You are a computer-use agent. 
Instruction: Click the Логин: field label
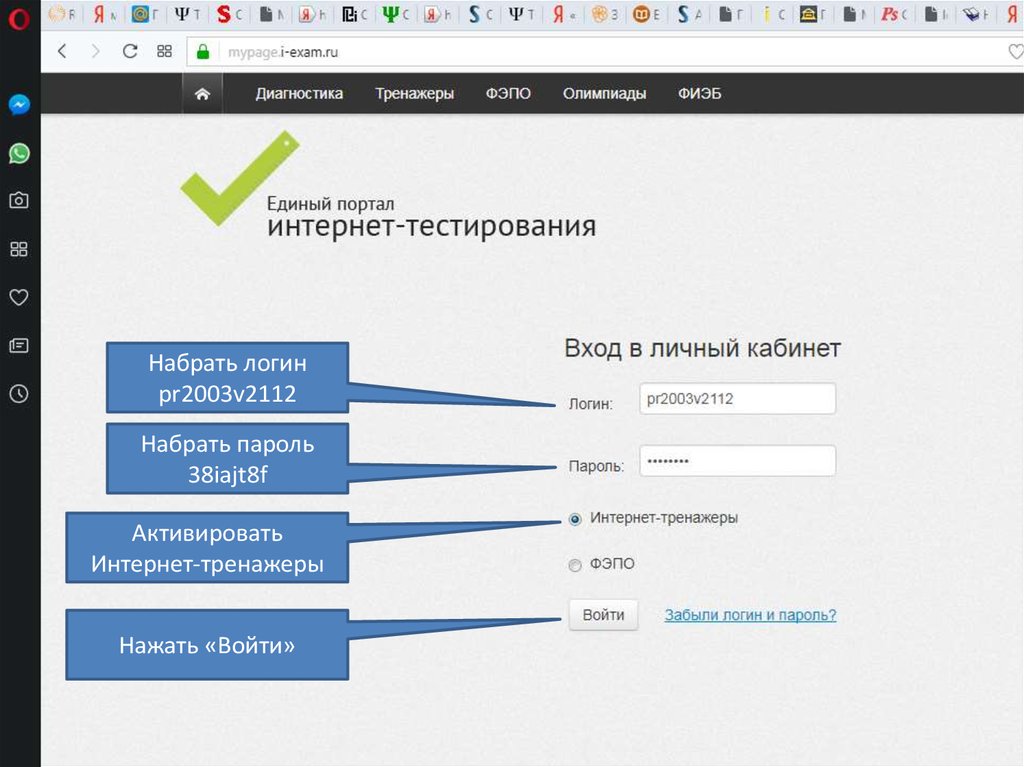tap(591, 404)
